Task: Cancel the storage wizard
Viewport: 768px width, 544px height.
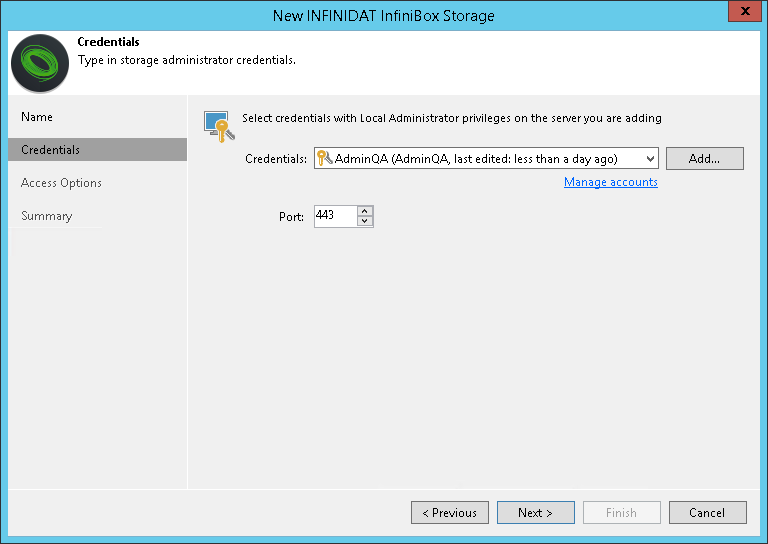Action: [707, 513]
